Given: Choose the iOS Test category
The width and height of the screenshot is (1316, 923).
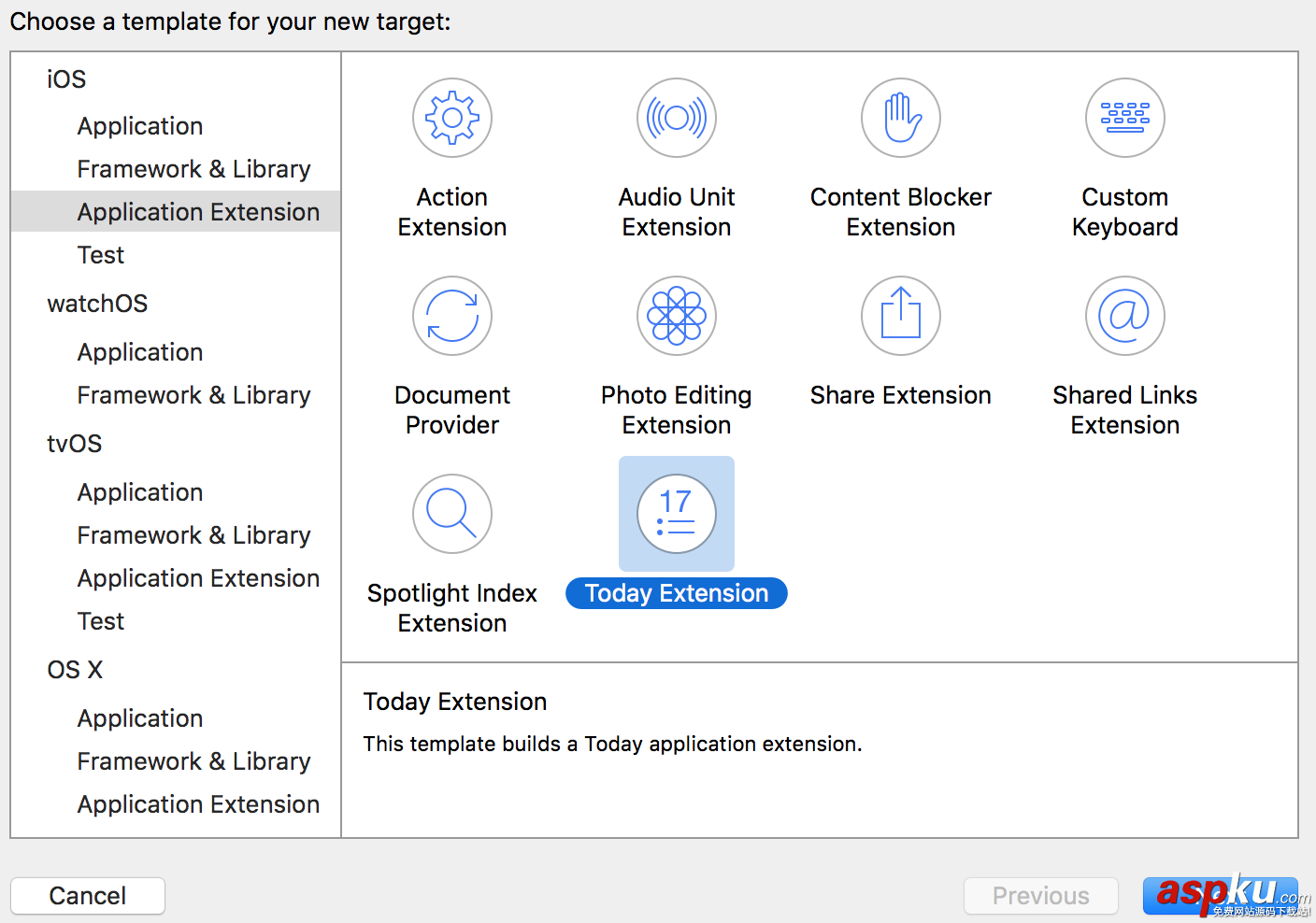Looking at the screenshot, I should coord(101,255).
